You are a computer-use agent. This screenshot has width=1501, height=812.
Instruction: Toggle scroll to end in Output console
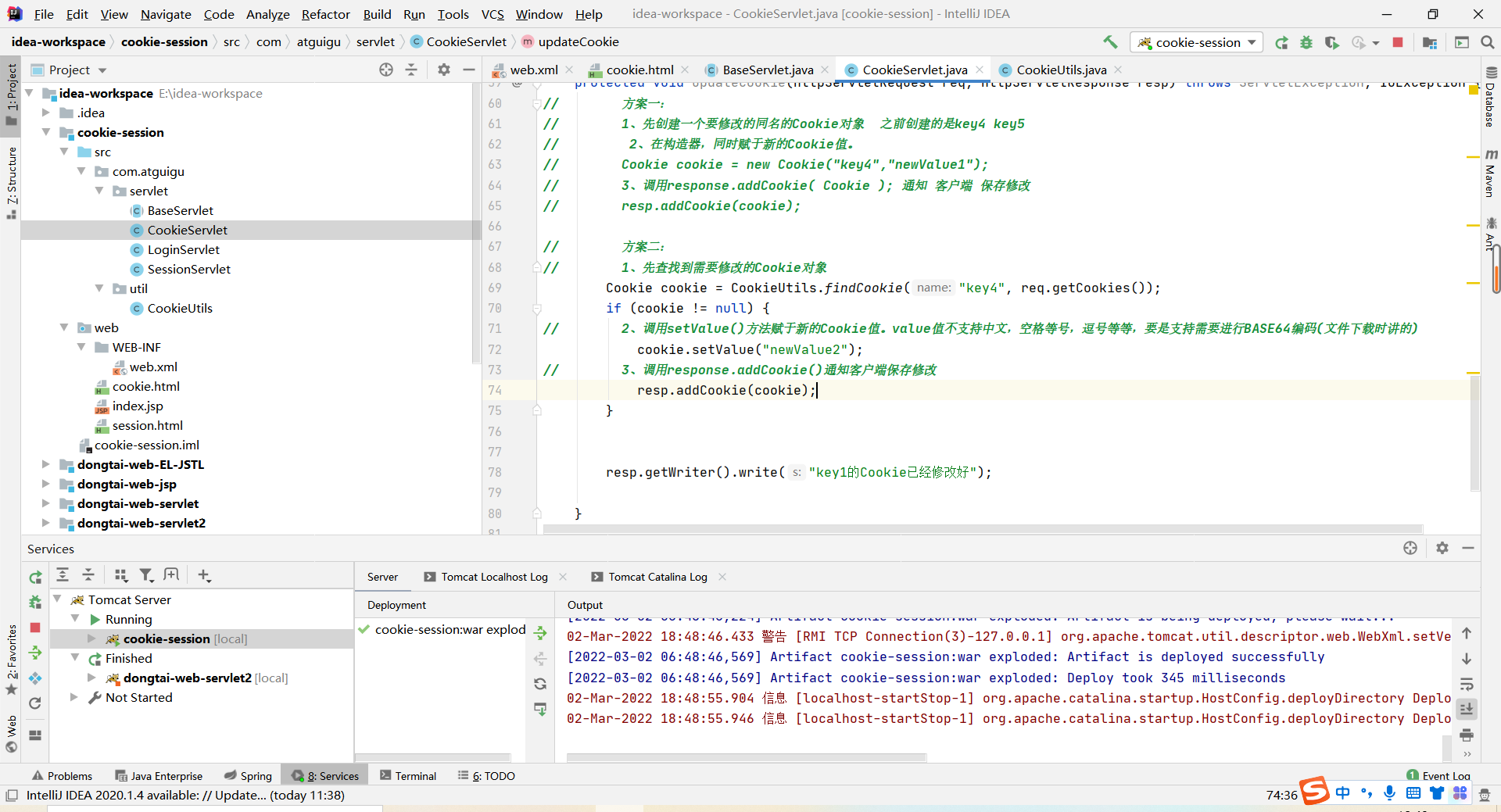[1467, 710]
